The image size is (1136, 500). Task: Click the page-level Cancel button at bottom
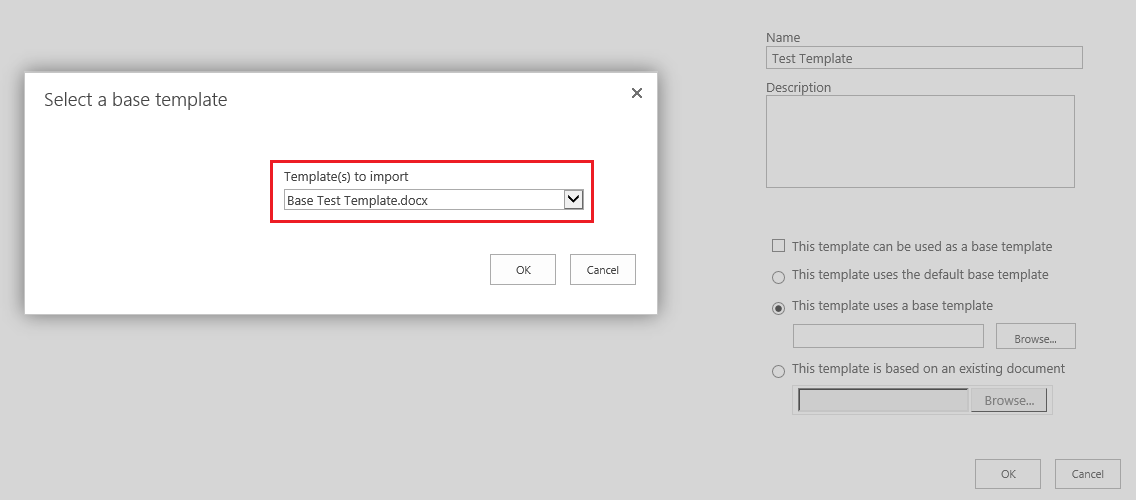click(x=1087, y=474)
